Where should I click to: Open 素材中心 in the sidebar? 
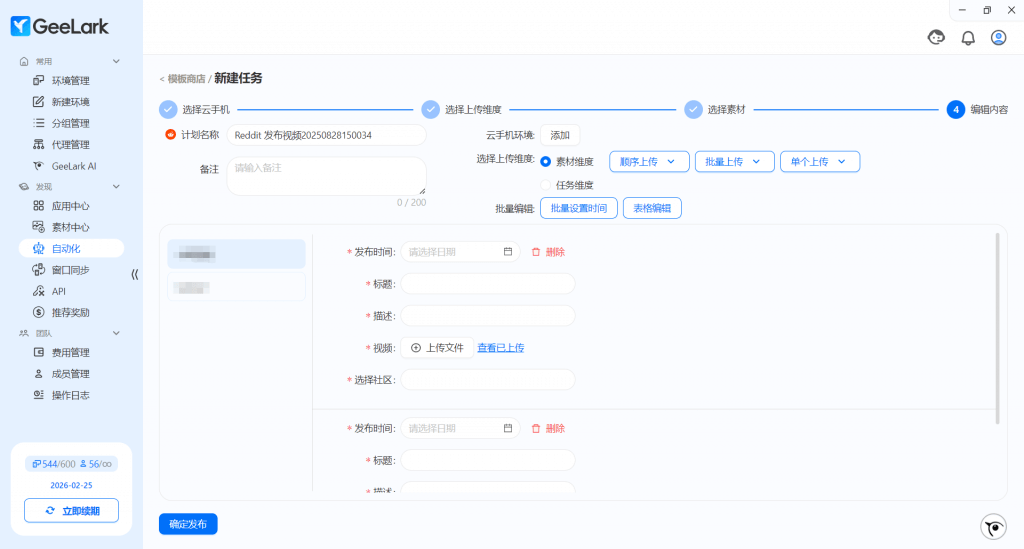[x=70, y=227]
